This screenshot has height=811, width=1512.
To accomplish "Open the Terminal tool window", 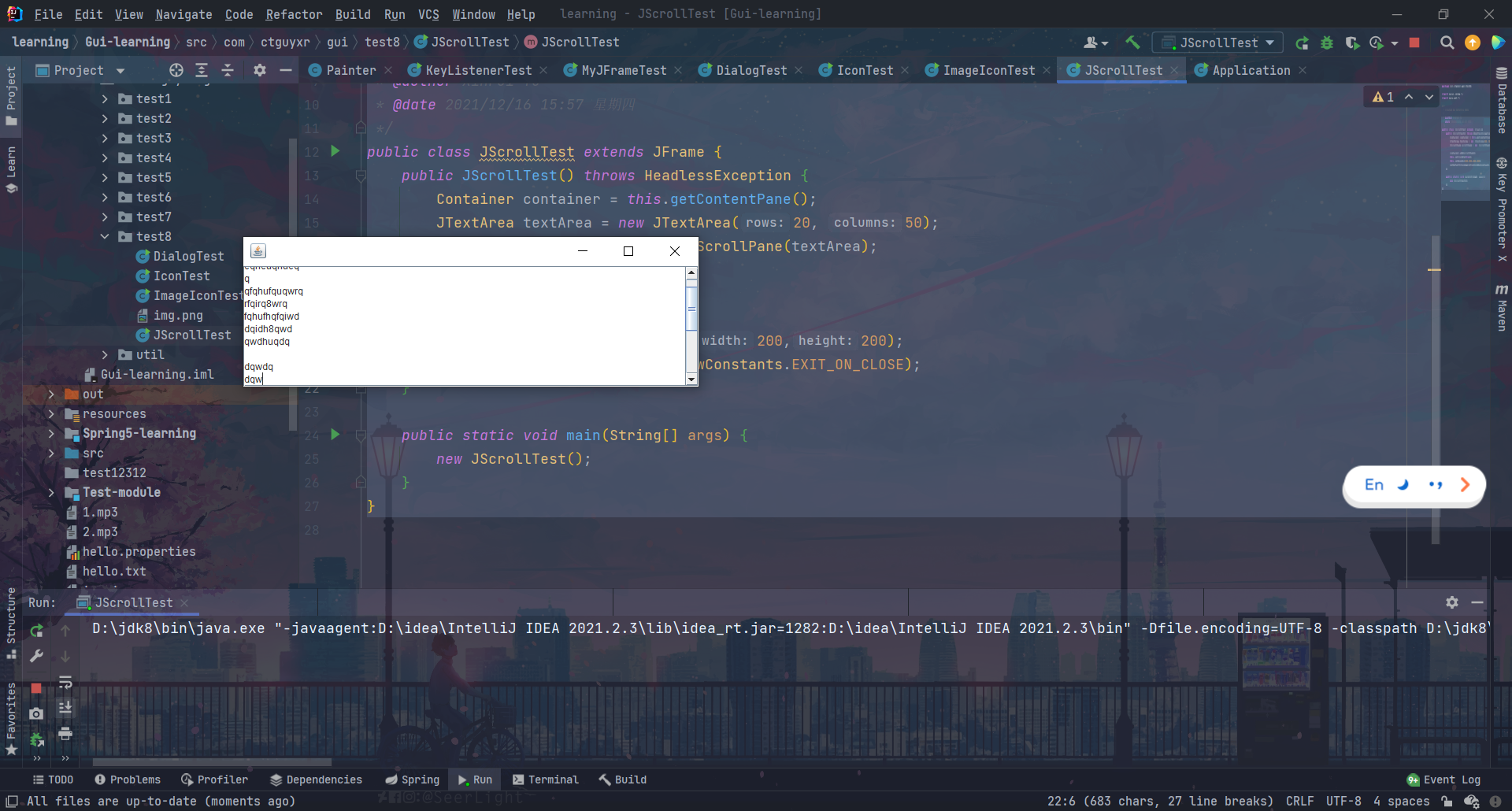I will pos(546,780).
